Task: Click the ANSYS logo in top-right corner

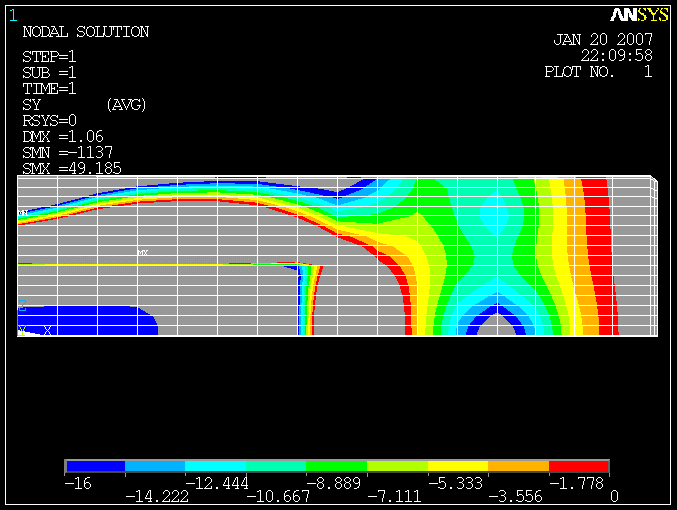Action: tap(639, 15)
